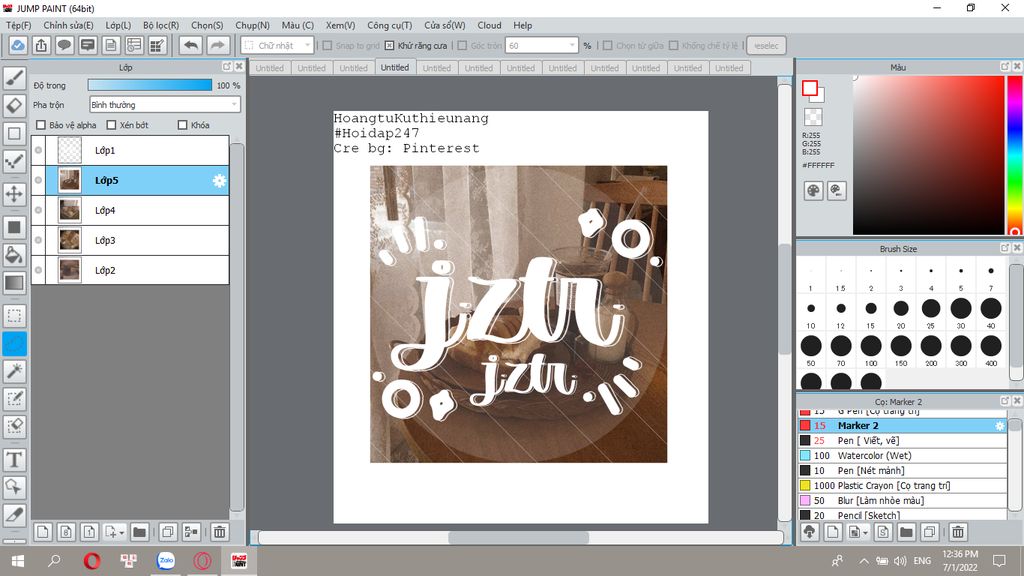Image resolution: width=1024 pixels, height=576 pixels.
Task: Toggle visibility of layer Lớp3
Action: (39, 240)
